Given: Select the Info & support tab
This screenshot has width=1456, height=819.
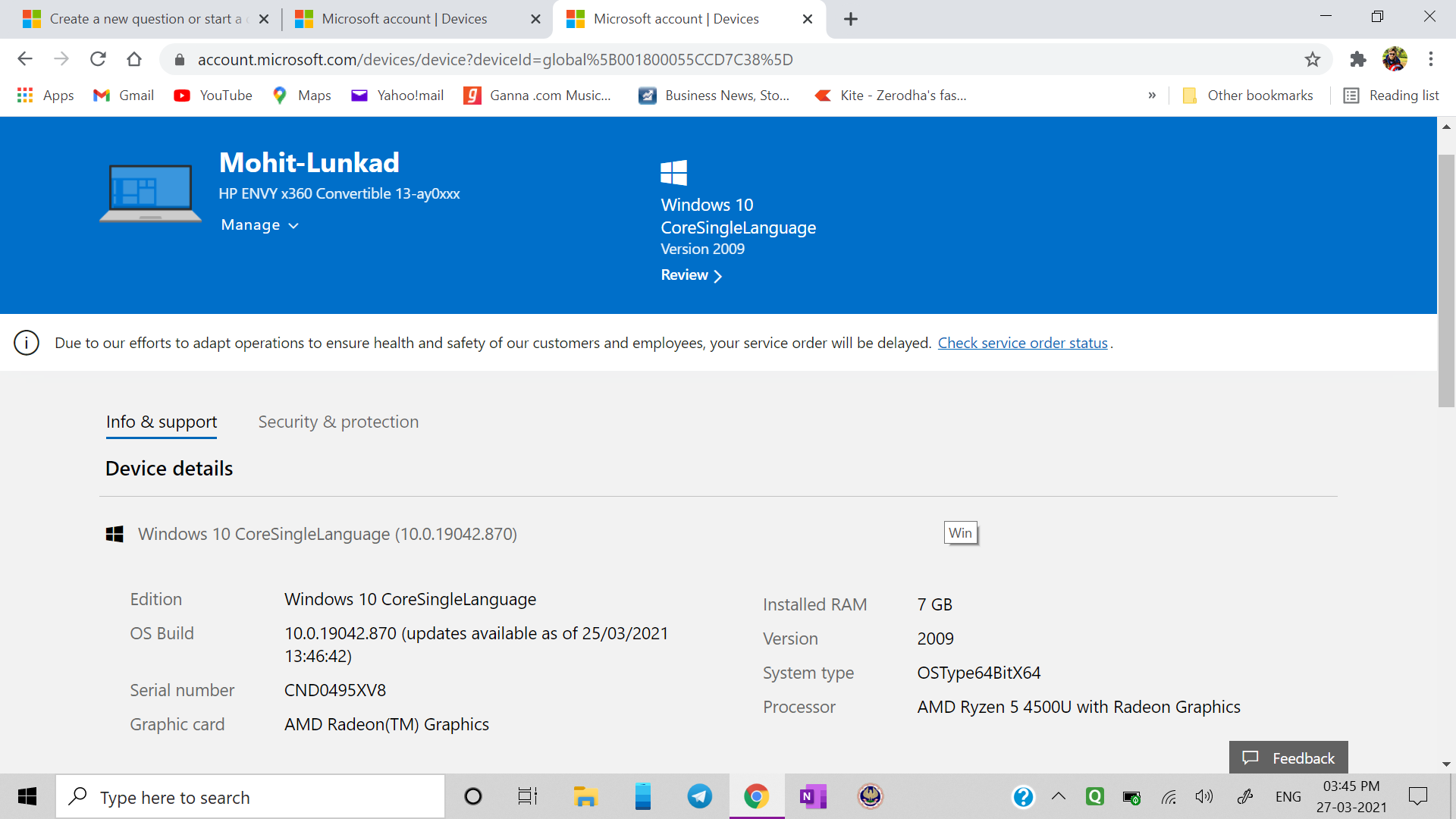Looking at the screenshot, I should tap(162, 422).
